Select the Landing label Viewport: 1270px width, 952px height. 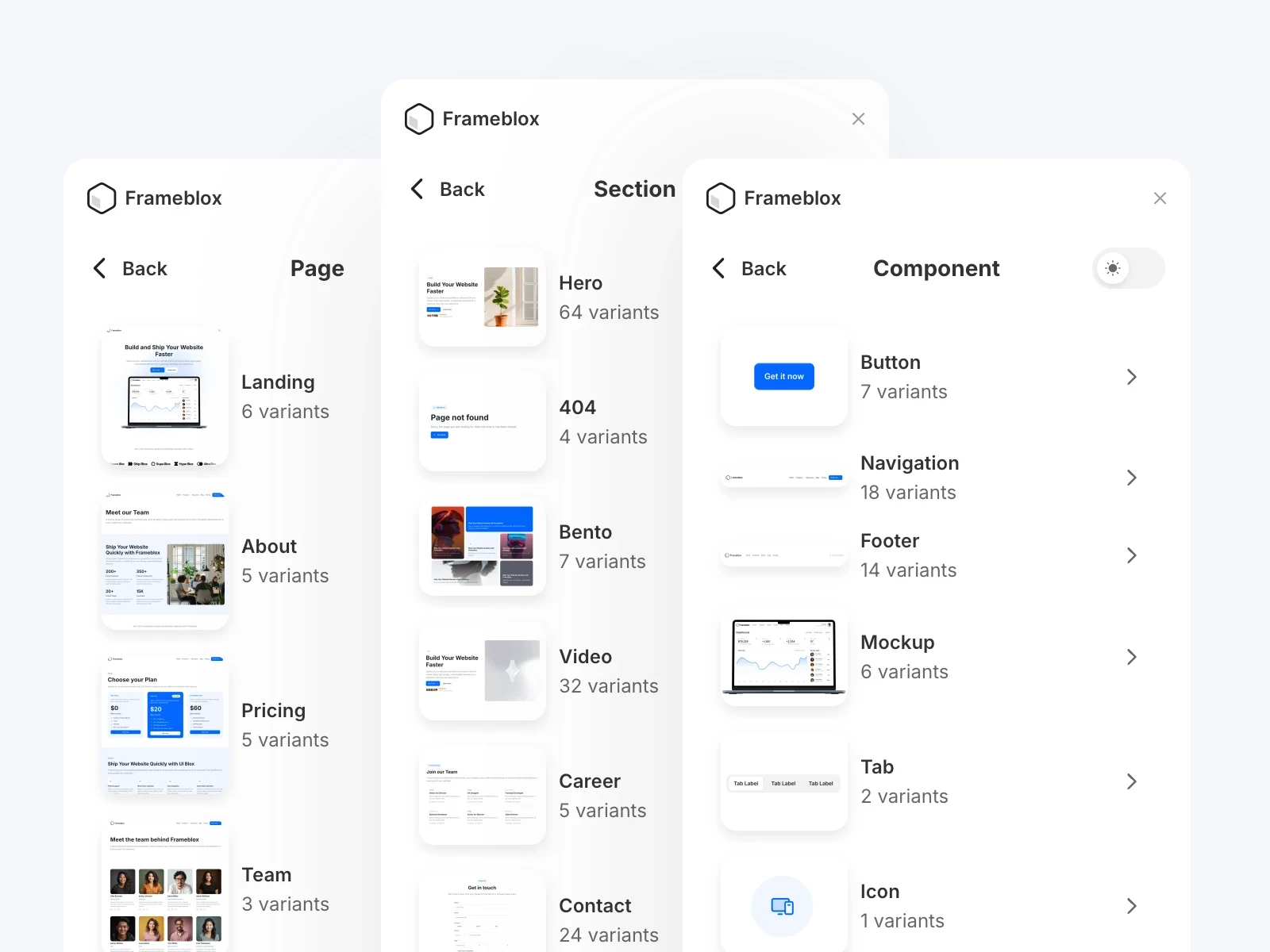click(278, 382)
